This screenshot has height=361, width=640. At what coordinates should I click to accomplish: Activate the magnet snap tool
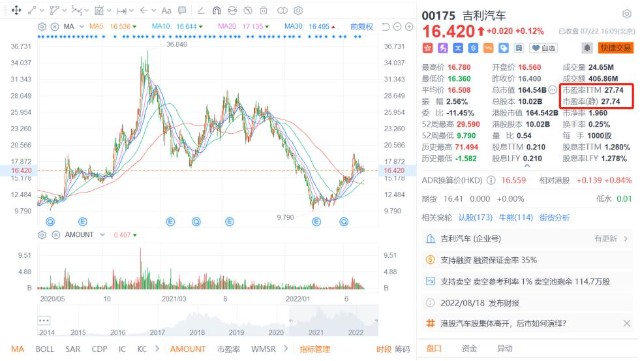pos(217,11)
